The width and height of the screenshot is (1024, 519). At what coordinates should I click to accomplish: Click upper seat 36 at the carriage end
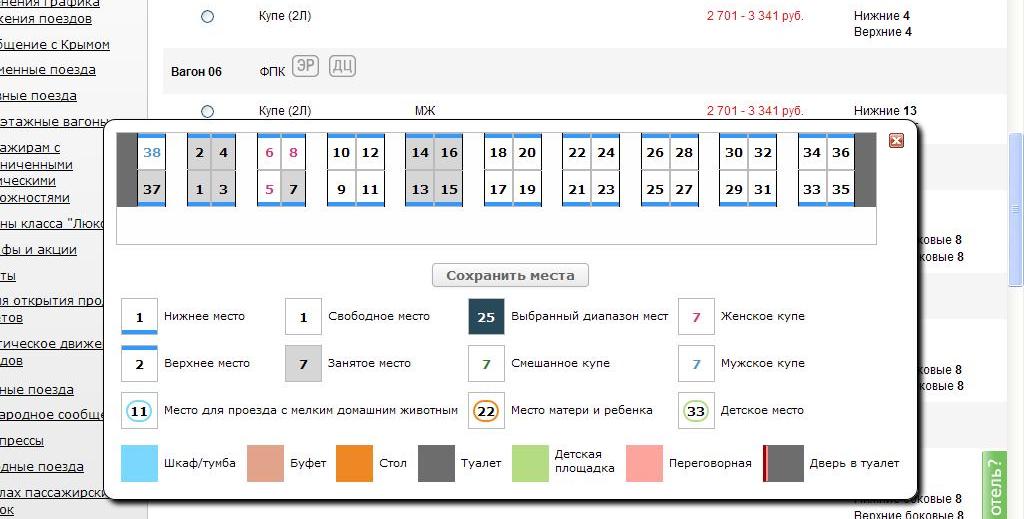pos(840,153)
